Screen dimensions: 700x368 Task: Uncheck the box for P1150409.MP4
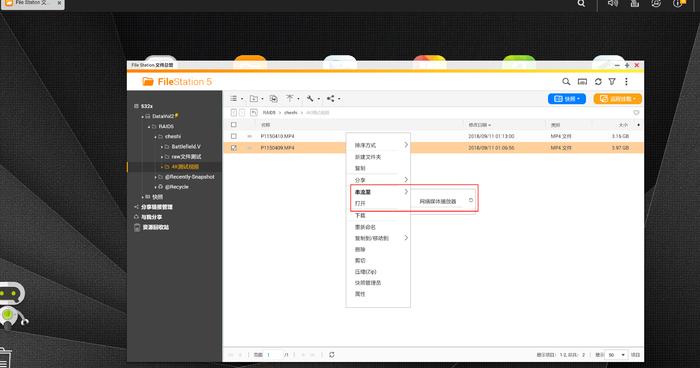(x=233, y=148)
